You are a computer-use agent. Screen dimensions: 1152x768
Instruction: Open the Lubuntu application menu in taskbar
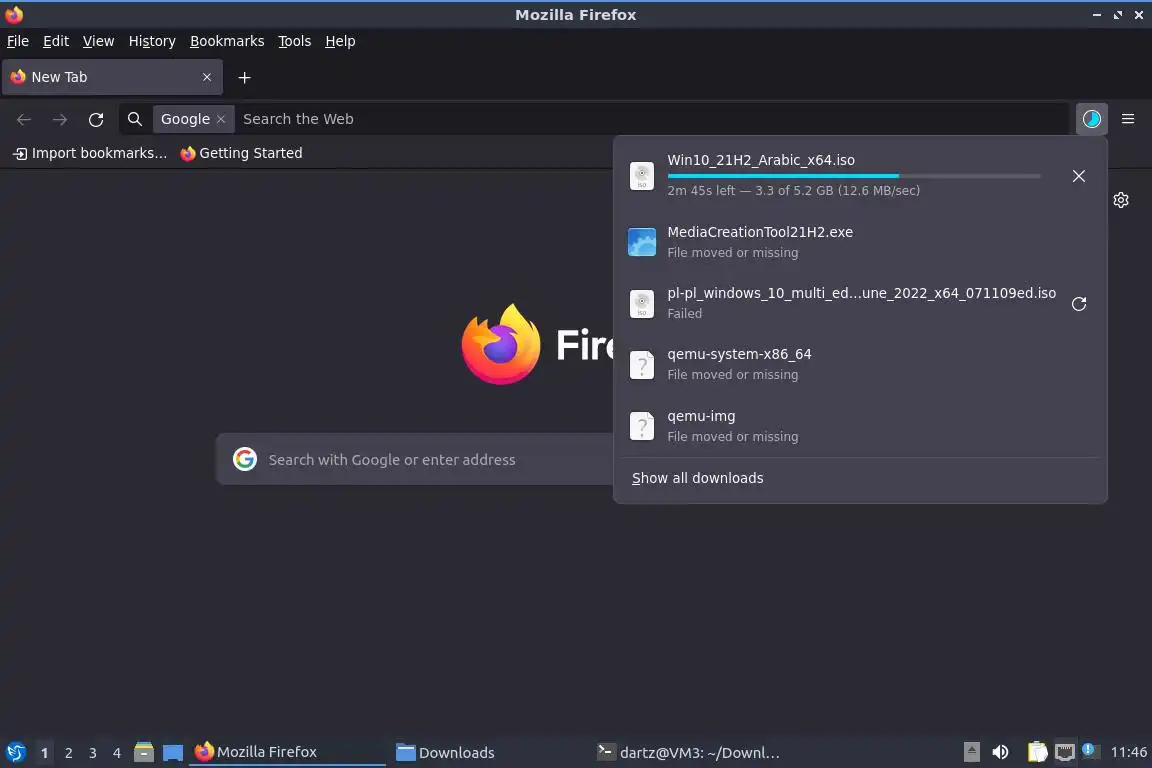(x=15, y=752)
